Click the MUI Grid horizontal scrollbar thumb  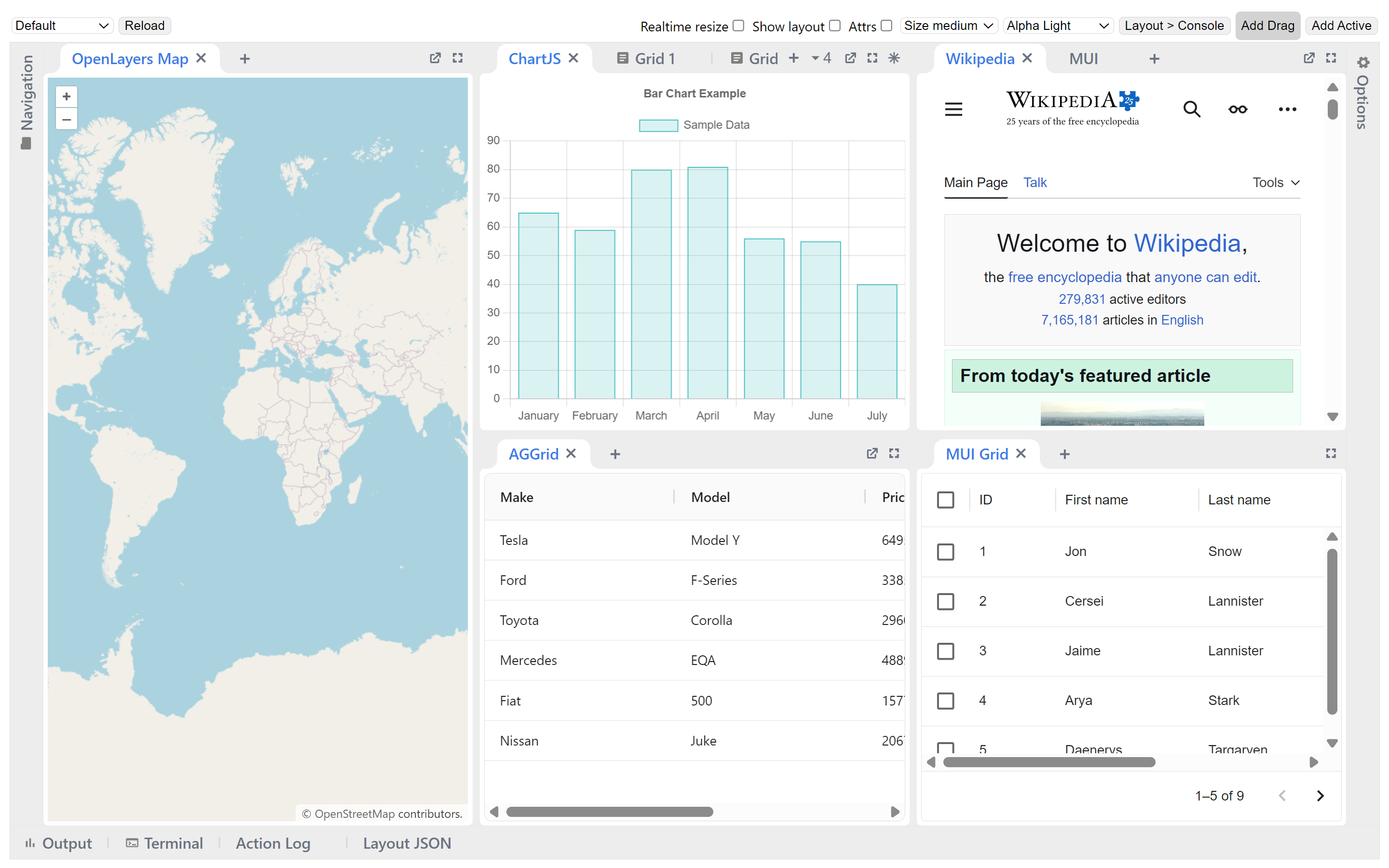click(1049, 762)
